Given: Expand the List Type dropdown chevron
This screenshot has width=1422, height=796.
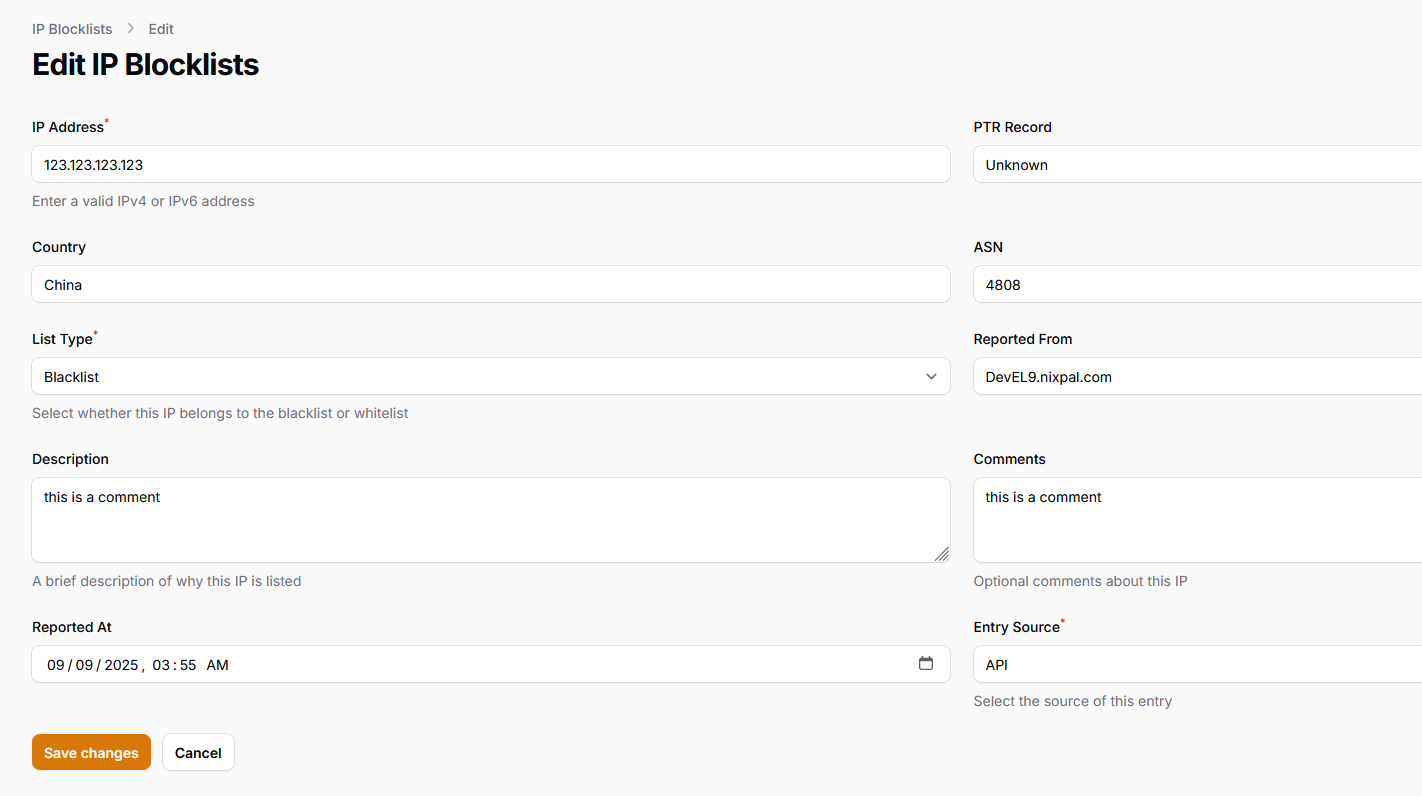Looking at the screenshot, I should pos(931,377).
